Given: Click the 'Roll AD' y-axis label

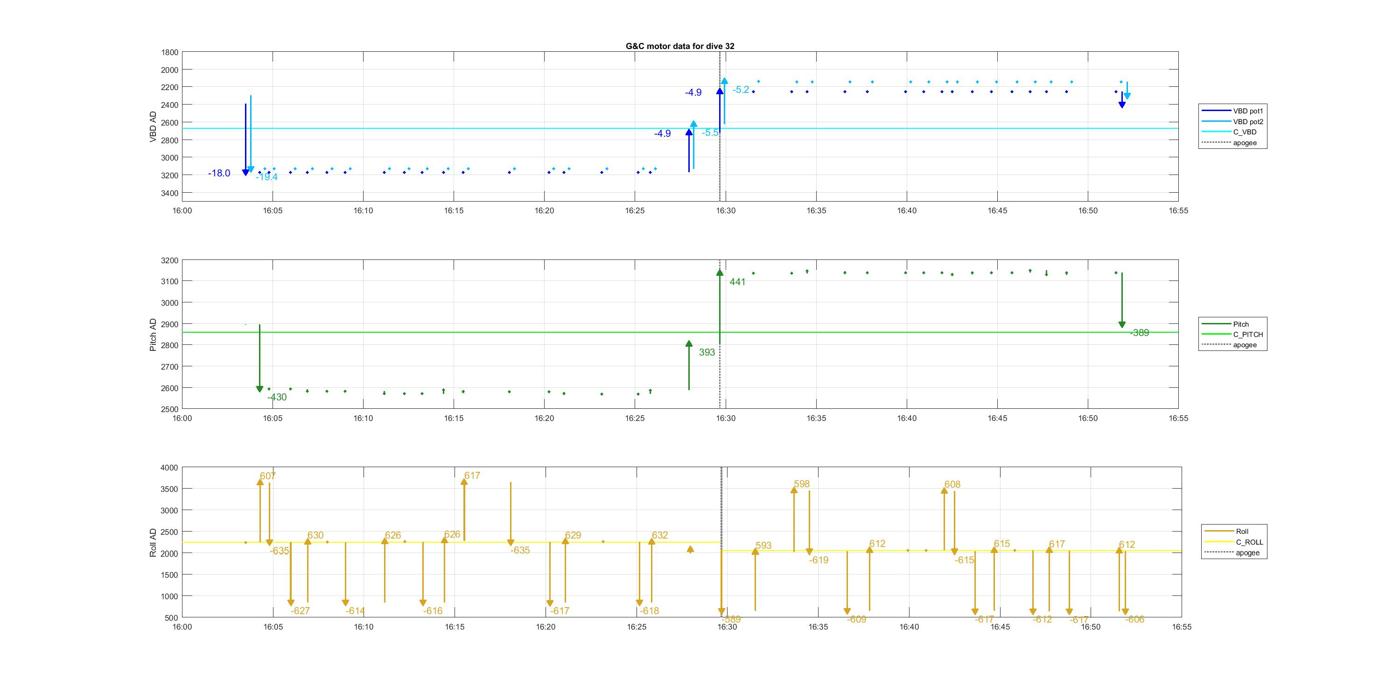Looking at the screenshot, I should [154, 543].
